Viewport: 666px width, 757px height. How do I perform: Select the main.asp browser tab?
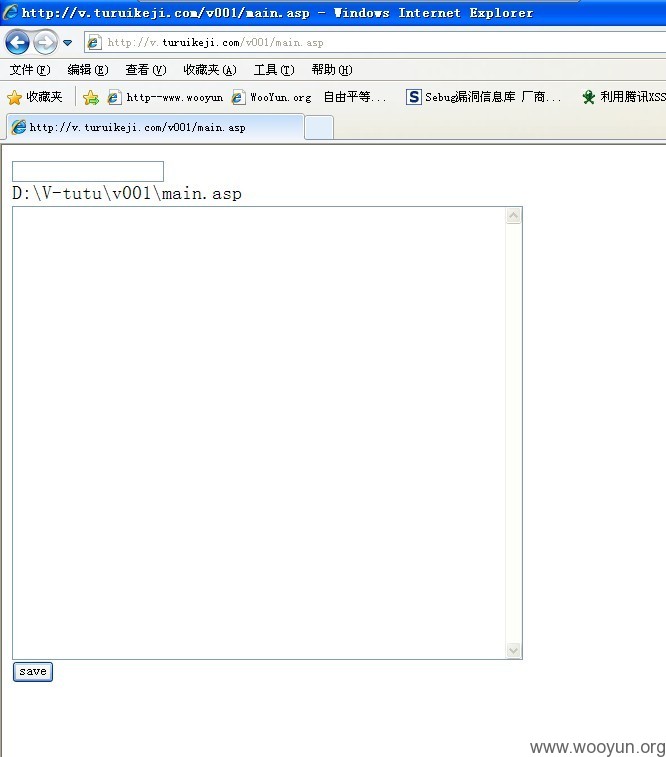155,127
